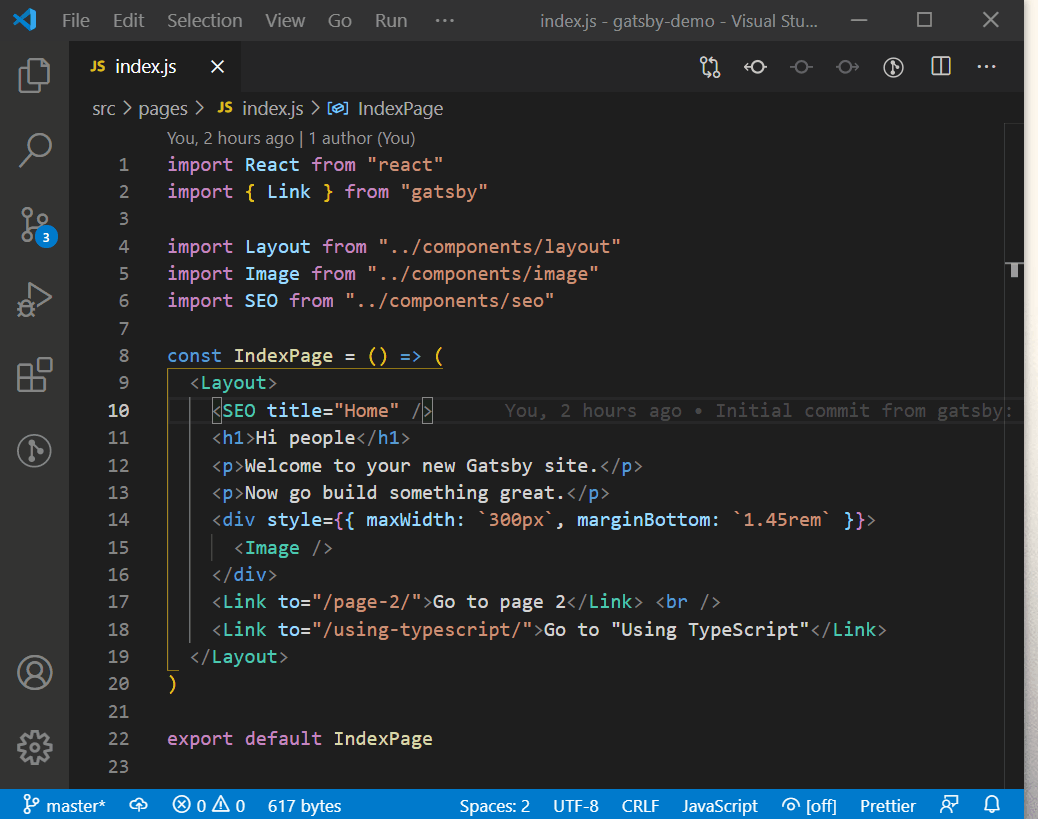Open the Accounts icon in activity bar
The image size is (1038, 819).
[34, 672]
